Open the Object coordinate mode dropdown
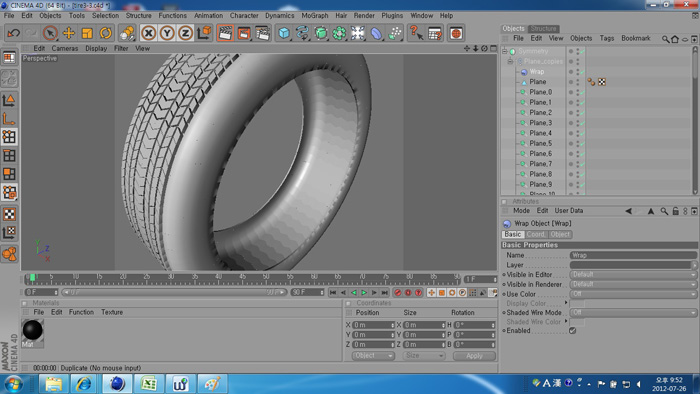 373,356
